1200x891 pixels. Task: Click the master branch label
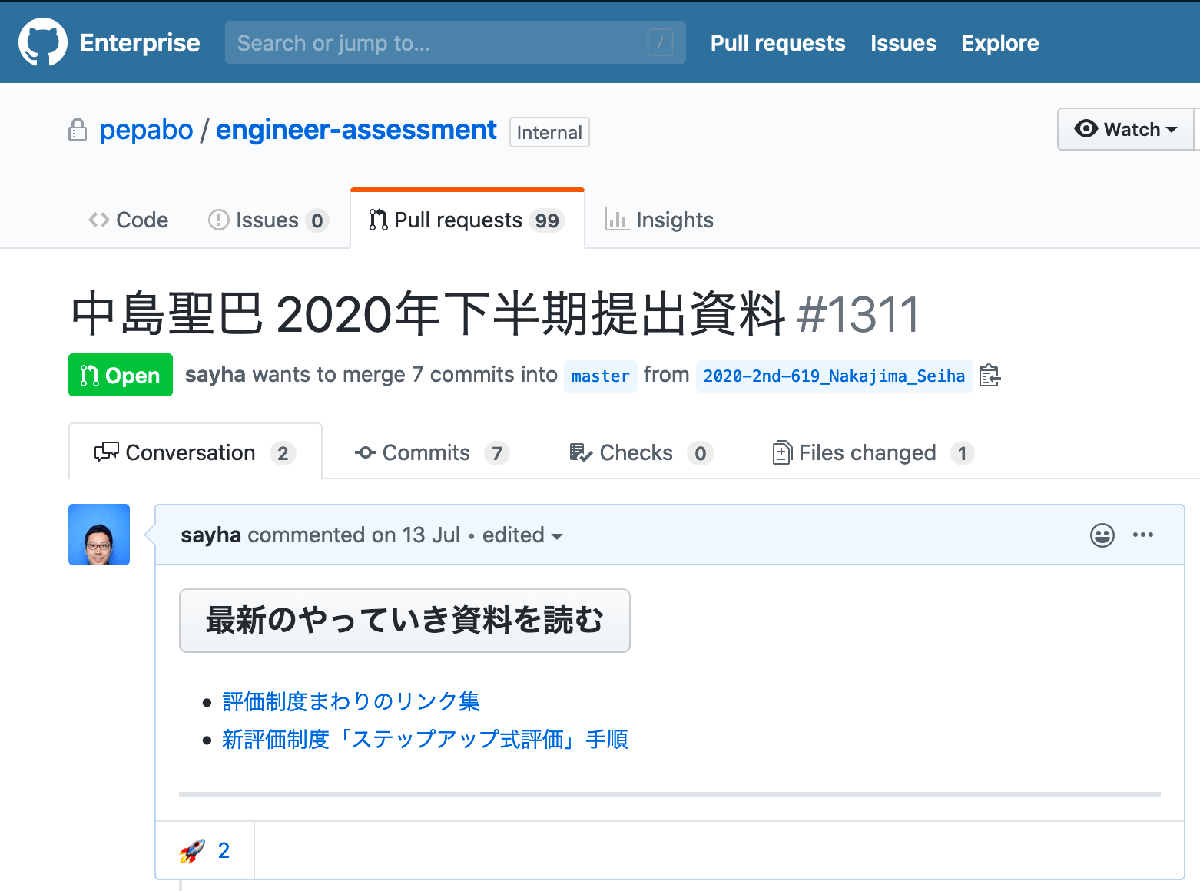(x=600, y=376)
